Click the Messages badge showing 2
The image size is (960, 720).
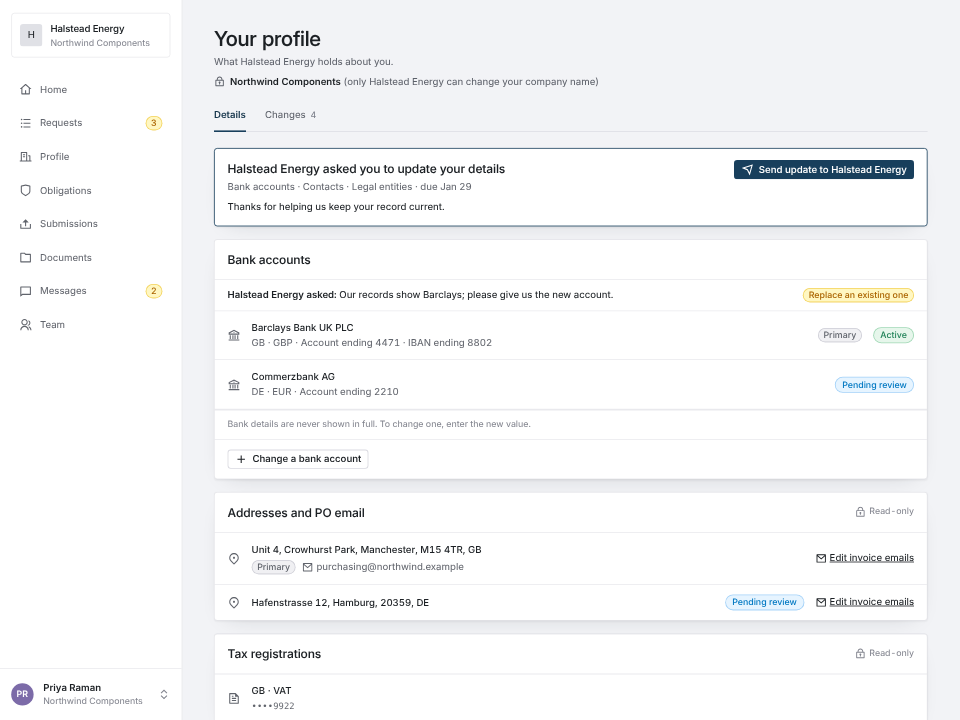click(154, 291)
